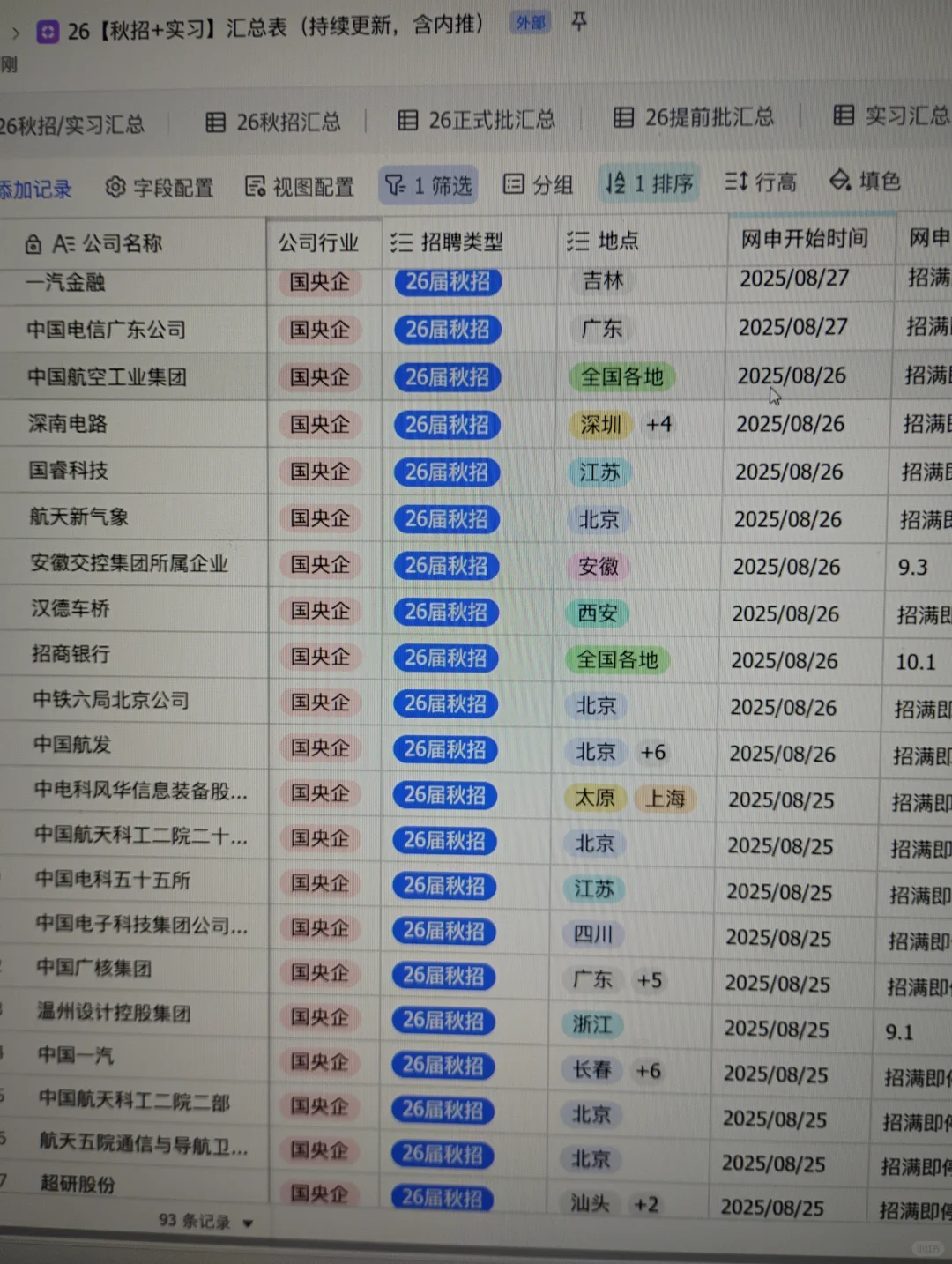Open the 分组 grouping options
The image size is (952, 1264).
pos(538,184)
